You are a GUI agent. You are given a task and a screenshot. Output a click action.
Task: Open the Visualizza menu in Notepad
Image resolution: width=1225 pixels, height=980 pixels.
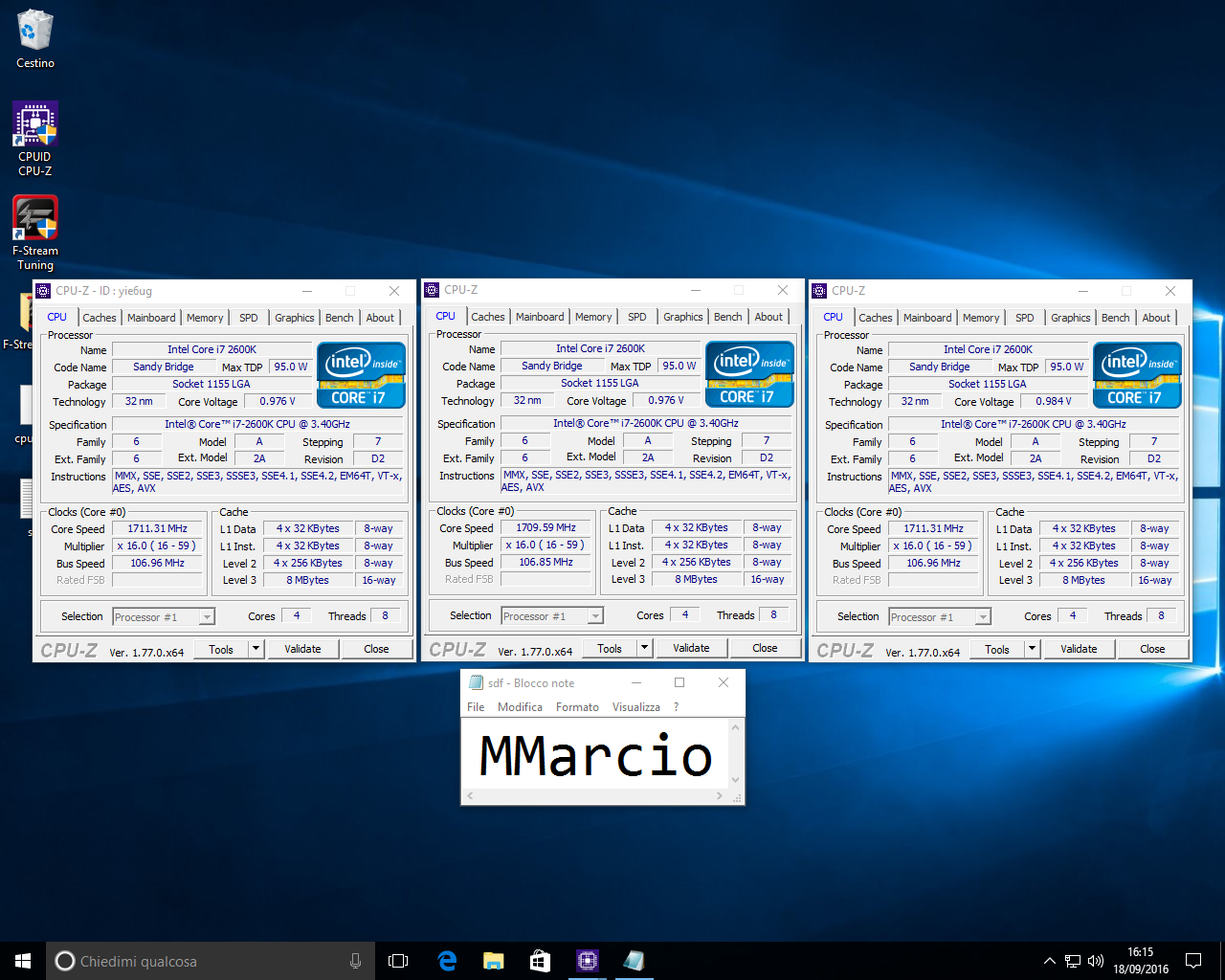(636, 707)
